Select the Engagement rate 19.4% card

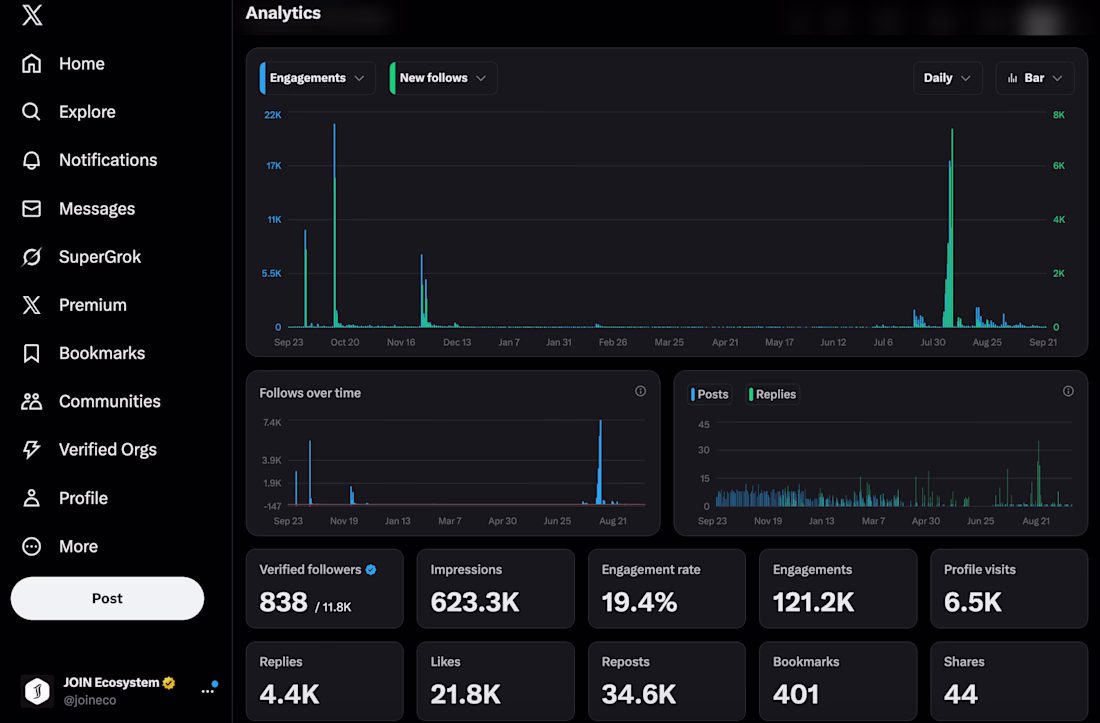[x=667, y=588]
